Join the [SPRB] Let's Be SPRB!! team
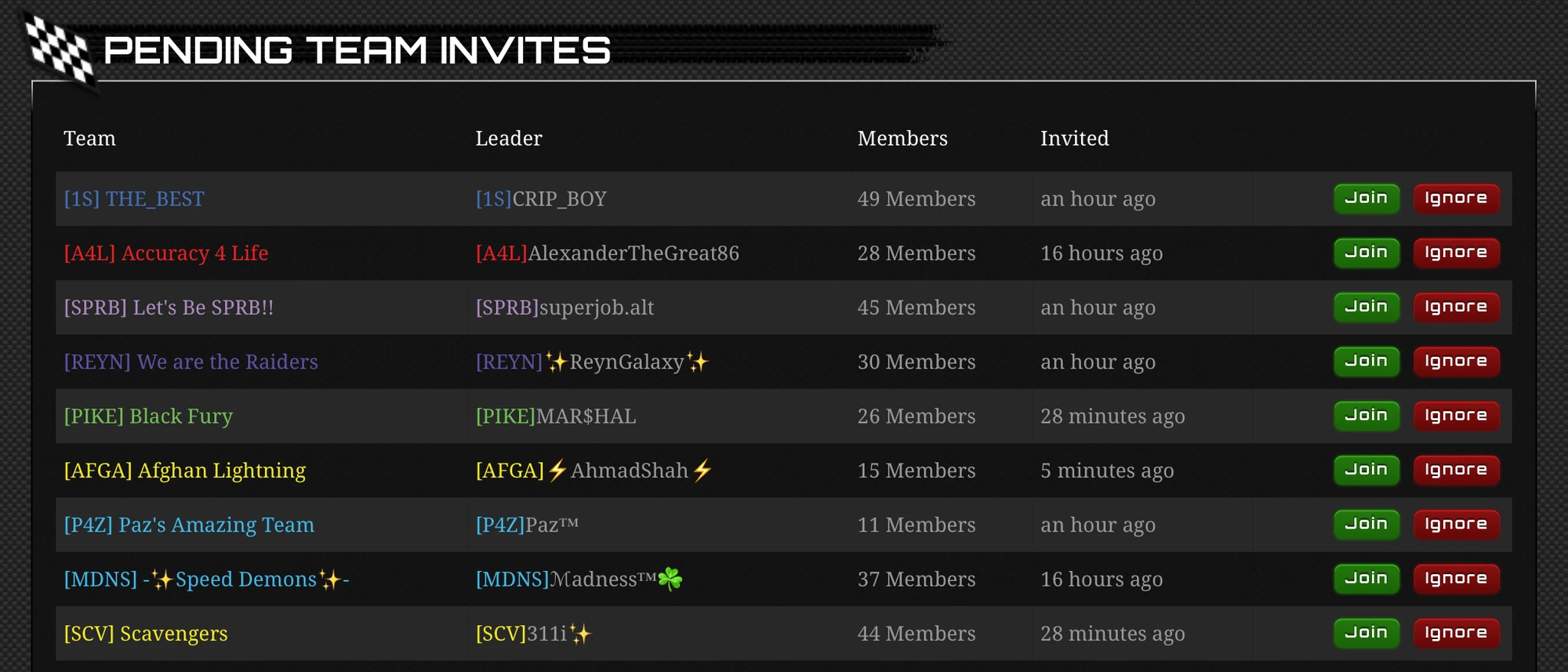Viewport: 1568px width, 672px height. pyautogui.click(x=1366, y=307)
